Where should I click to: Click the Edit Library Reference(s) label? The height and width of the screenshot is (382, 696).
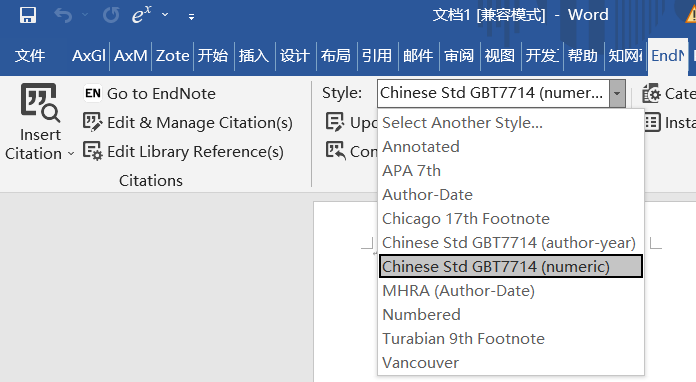(x=195, y=152)
